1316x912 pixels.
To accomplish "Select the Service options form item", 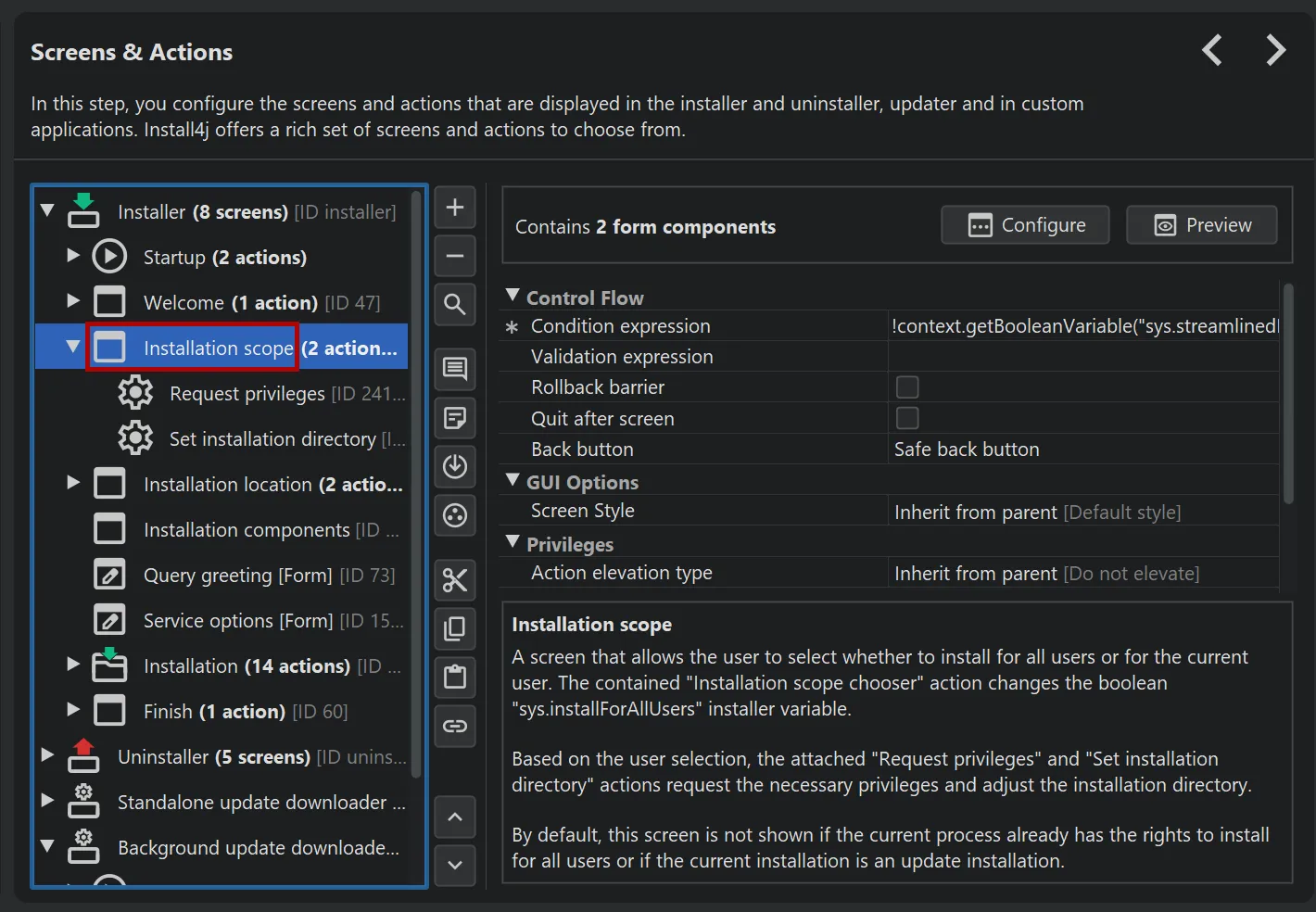I will tap(237, 621).
